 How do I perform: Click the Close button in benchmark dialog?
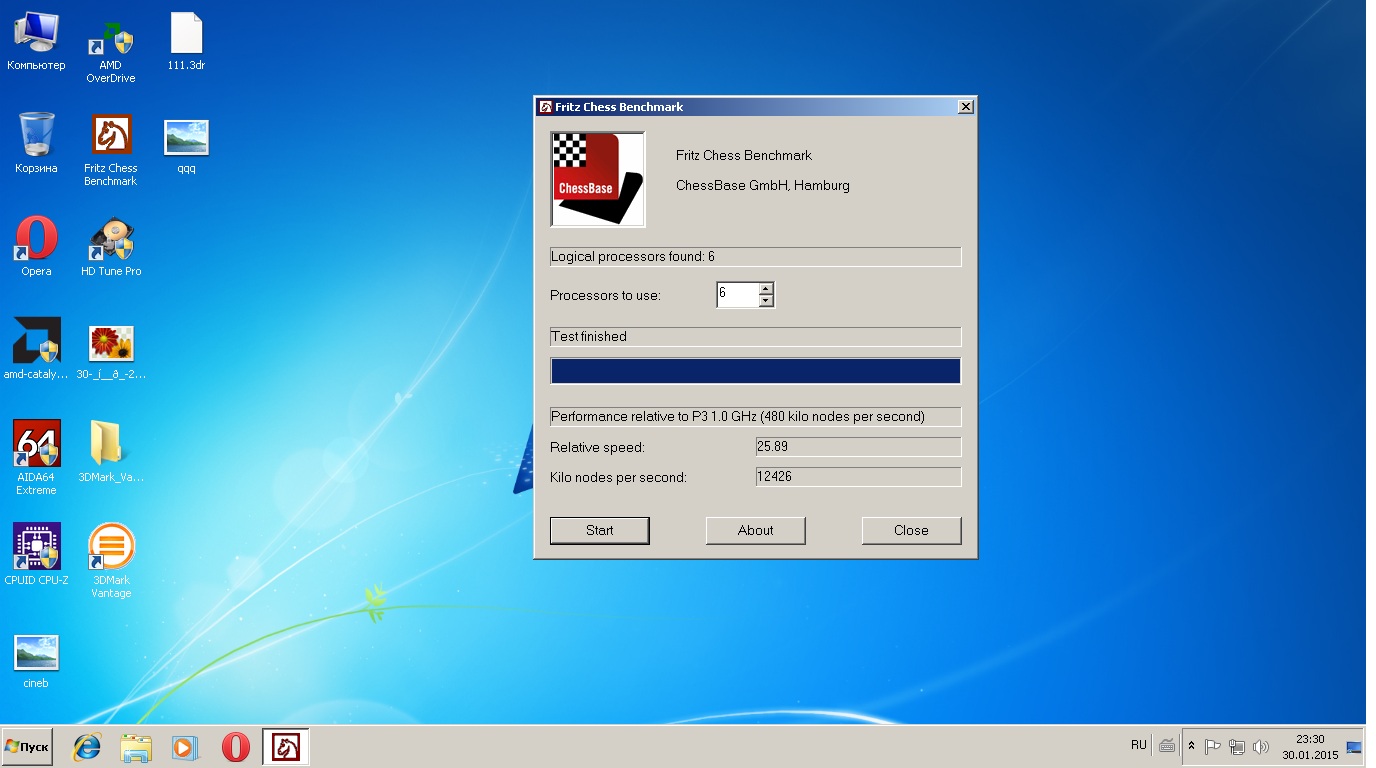(x=911, y=530)
